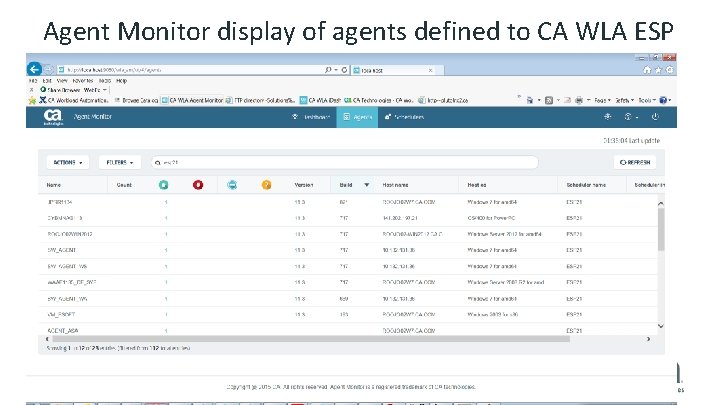Open the Edit menu

(47, 81)
